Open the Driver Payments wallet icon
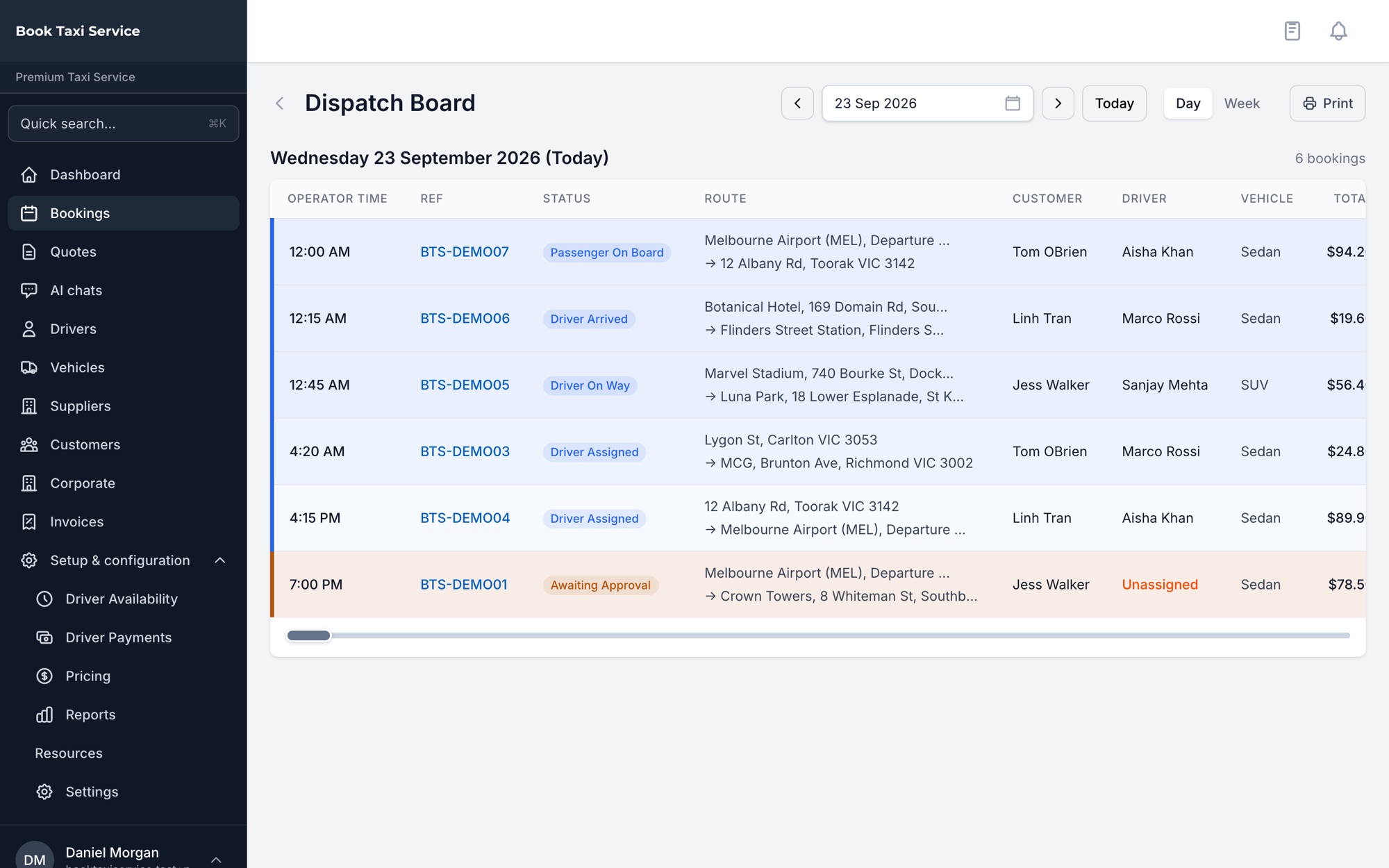Viewport: 1389px width, 868px height. (x=44, y=637)
